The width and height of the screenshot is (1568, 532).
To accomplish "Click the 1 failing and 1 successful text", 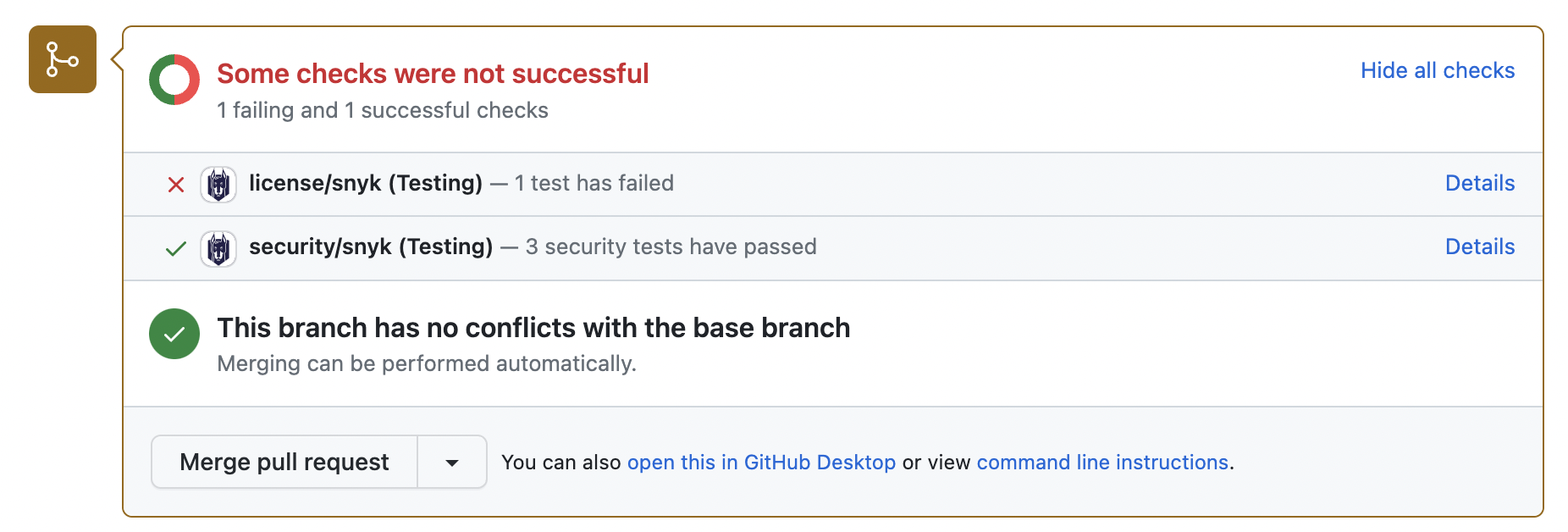I will point(383,110).
